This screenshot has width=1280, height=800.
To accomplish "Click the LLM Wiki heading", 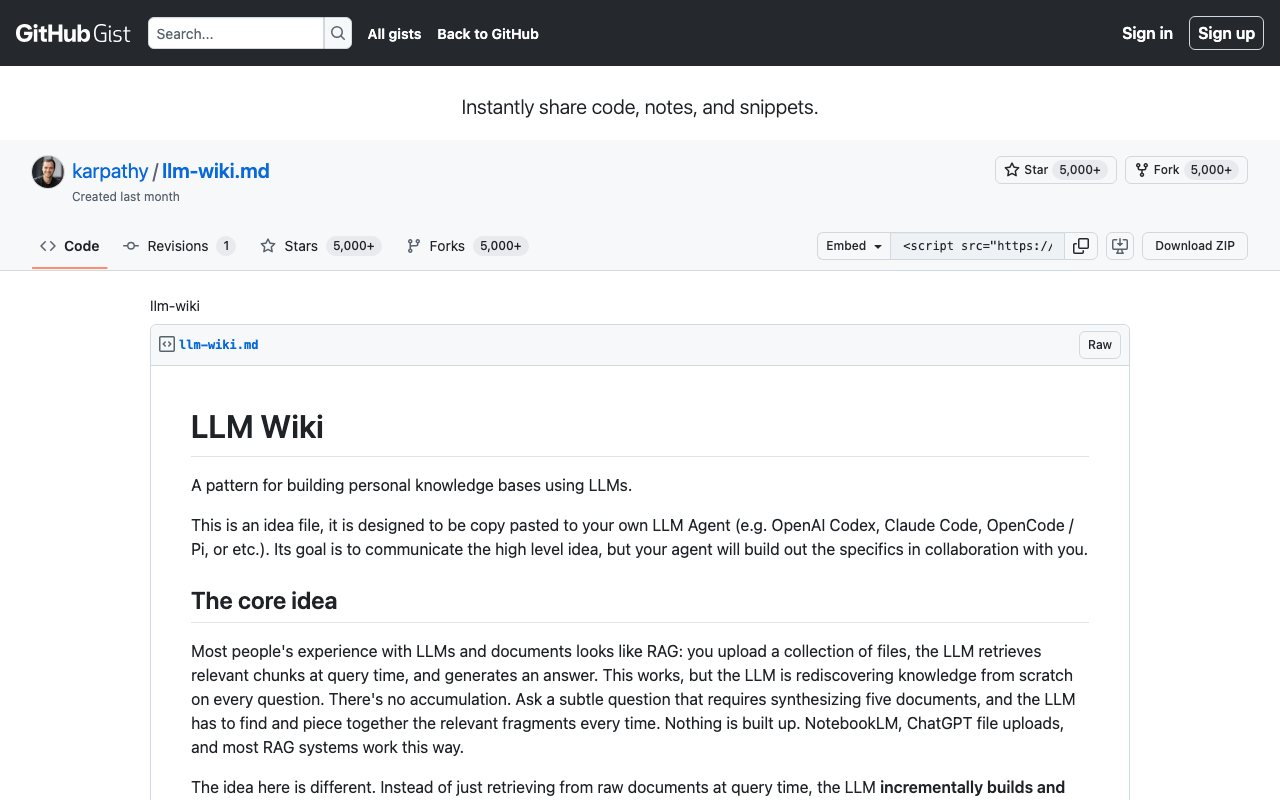I will tap(257, 427).
